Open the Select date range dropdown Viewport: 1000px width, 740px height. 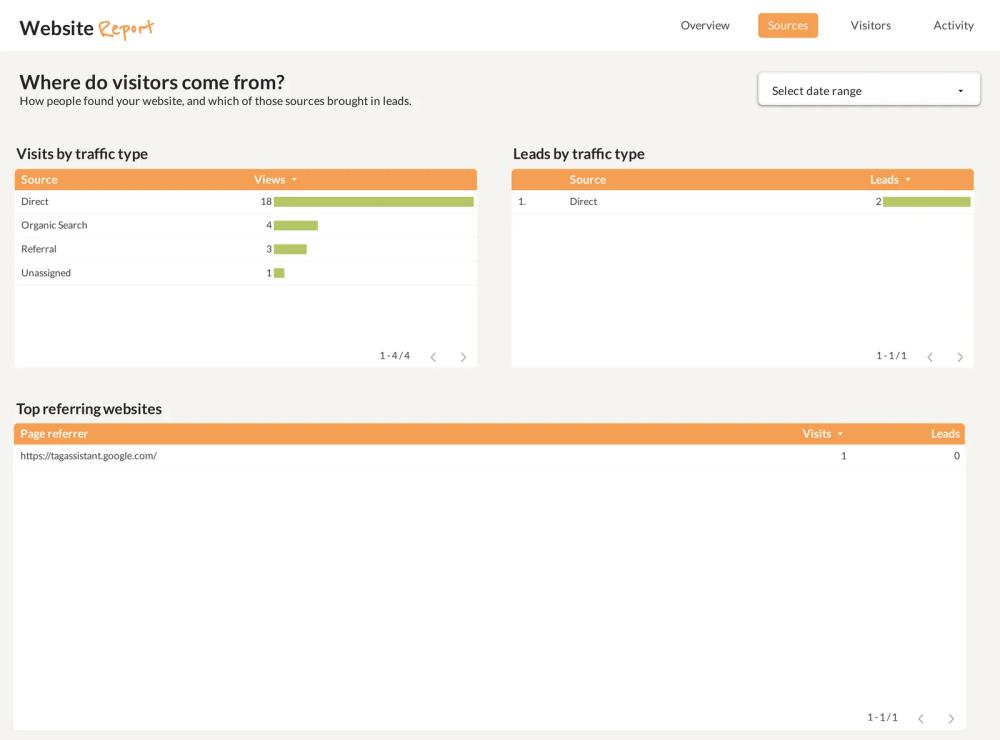click(x=869, y=90)
